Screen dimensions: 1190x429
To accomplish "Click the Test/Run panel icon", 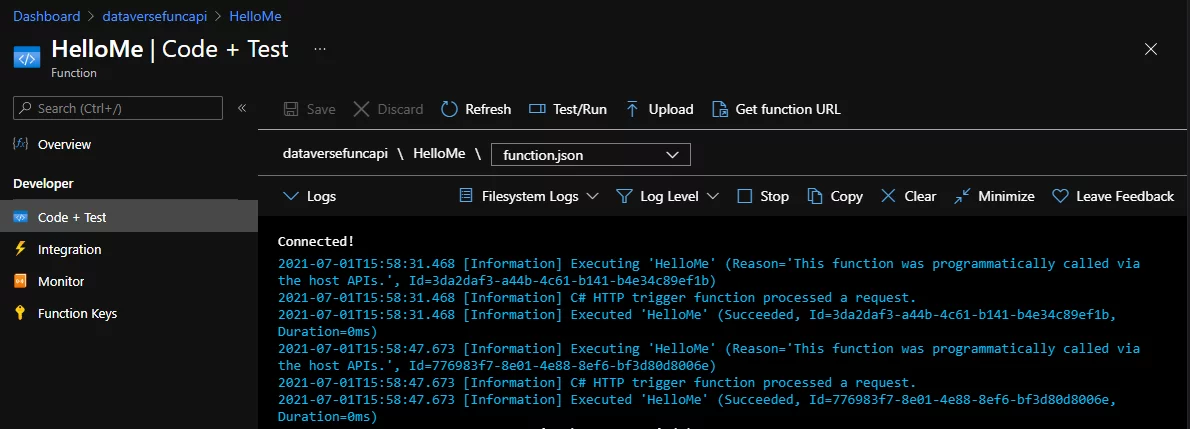I will pyautogui.click(x=537, y=109).
